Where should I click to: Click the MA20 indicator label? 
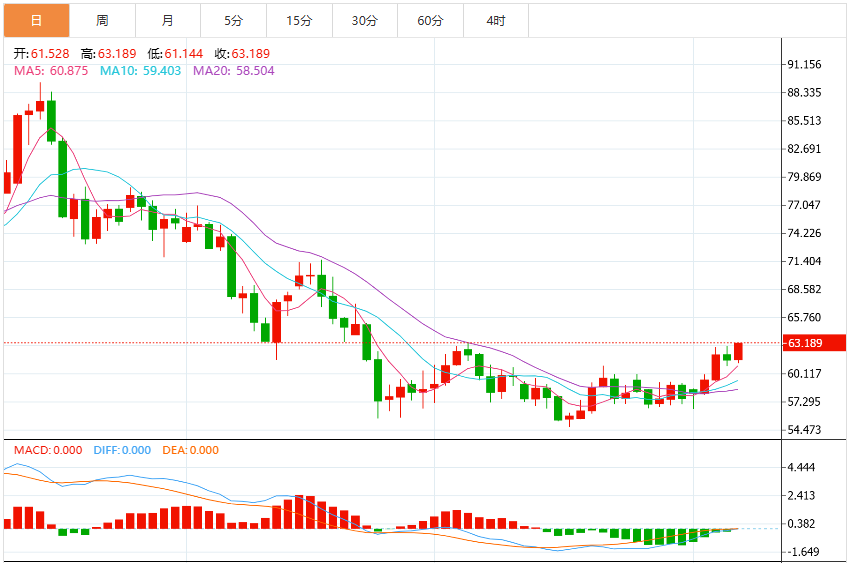coord(234,71)
